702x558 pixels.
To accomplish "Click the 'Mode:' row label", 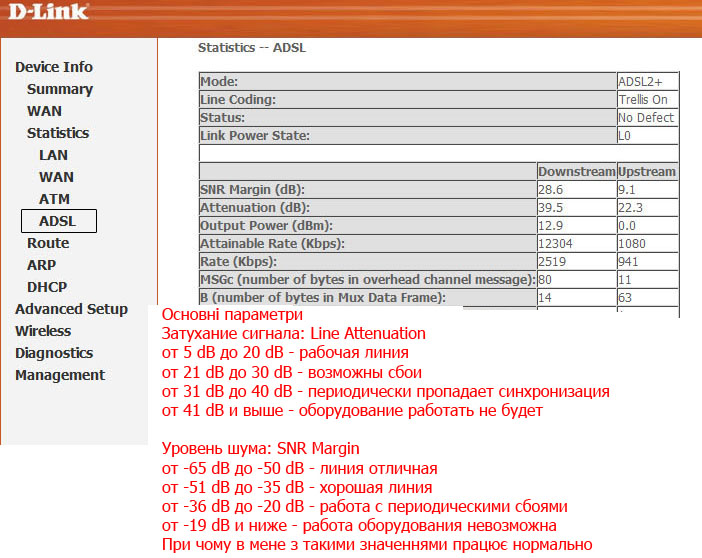I will 219,82.
